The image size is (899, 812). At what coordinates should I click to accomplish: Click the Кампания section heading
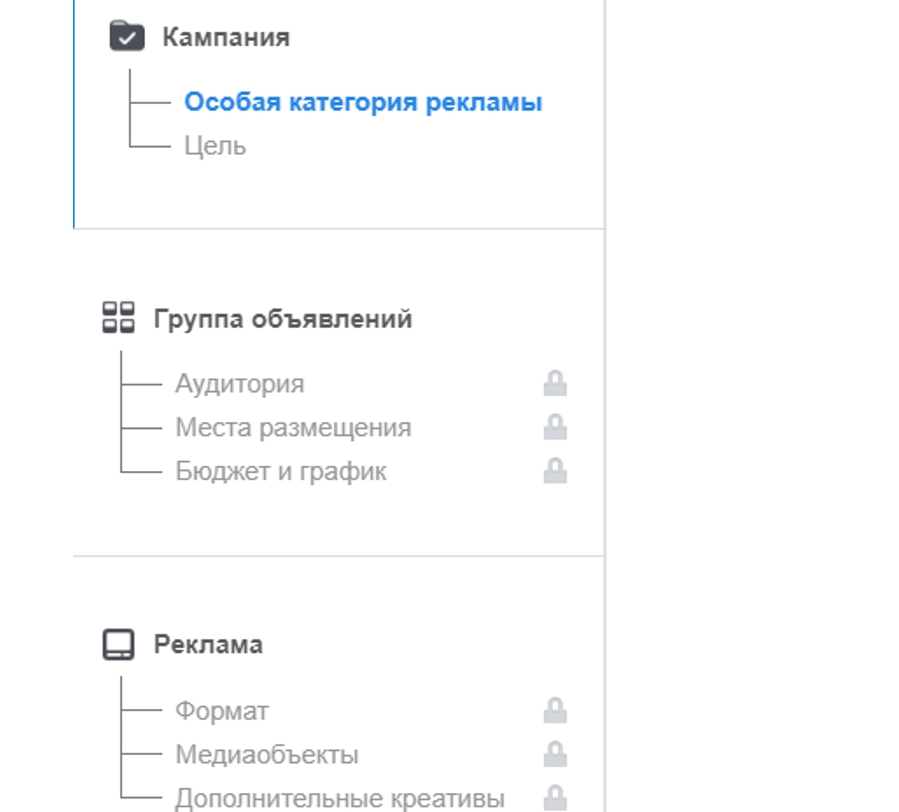coord(226,38)
